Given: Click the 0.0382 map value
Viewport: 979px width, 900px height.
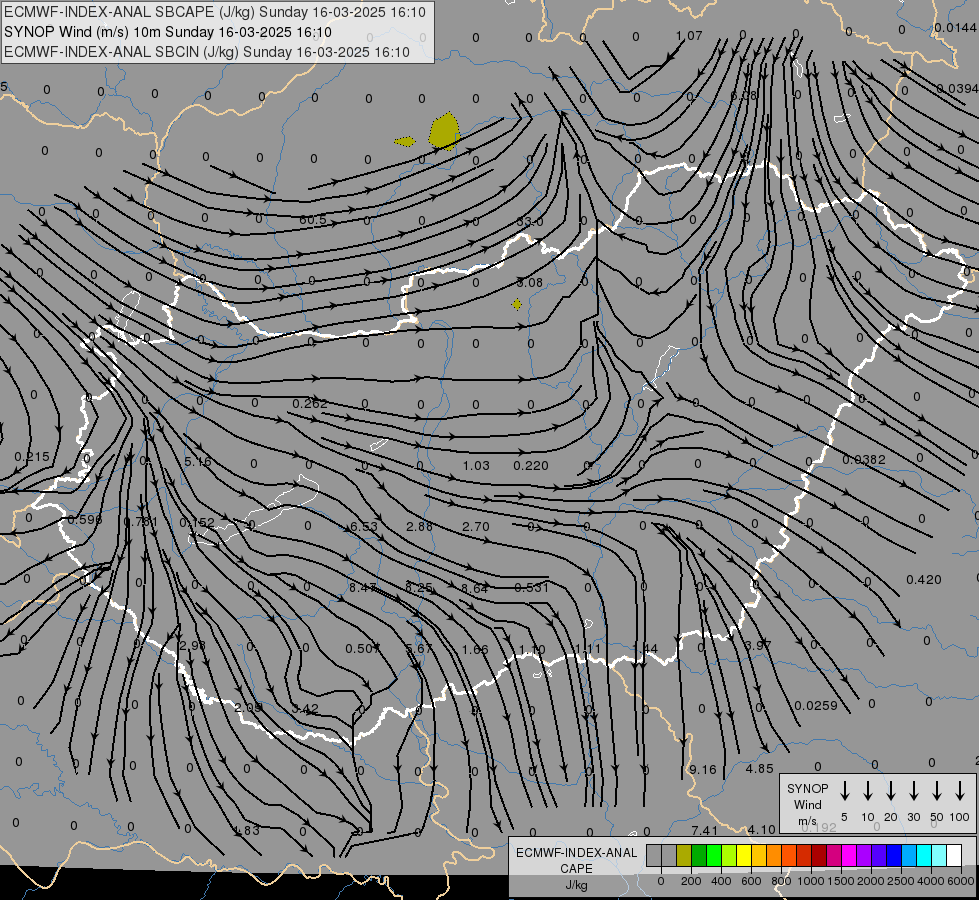Looking at the screenshot, I should click(x=864, y=460).
